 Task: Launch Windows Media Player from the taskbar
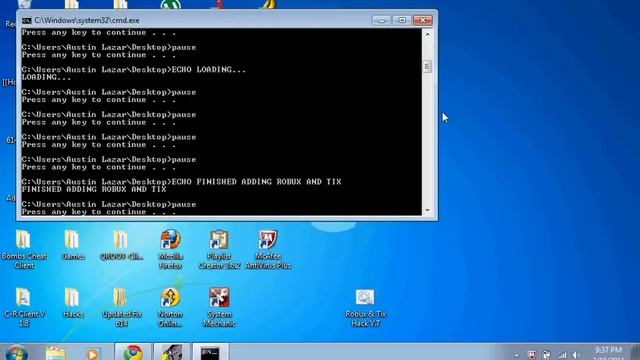[92, 353]
